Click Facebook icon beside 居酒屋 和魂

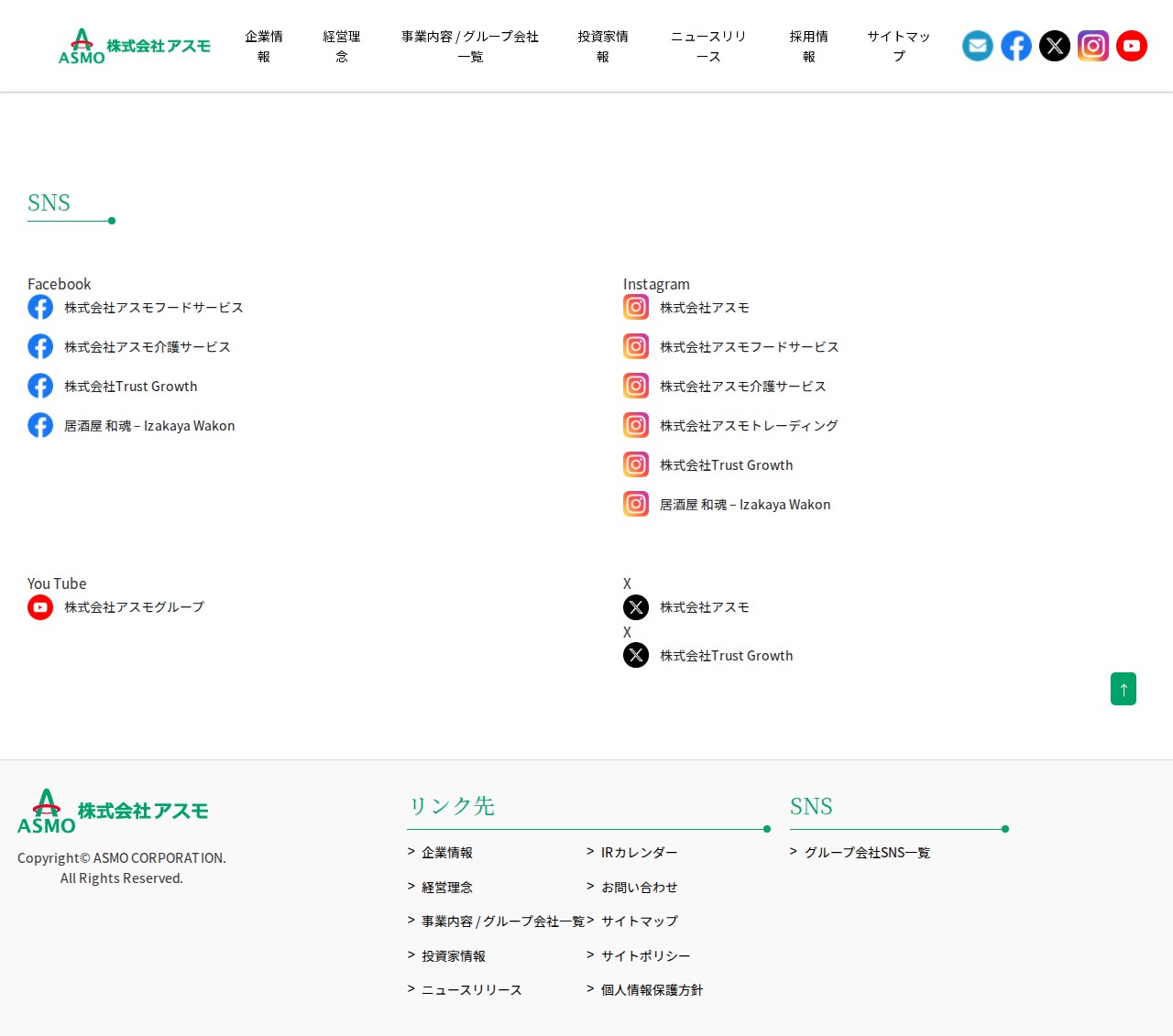point(40,425)
